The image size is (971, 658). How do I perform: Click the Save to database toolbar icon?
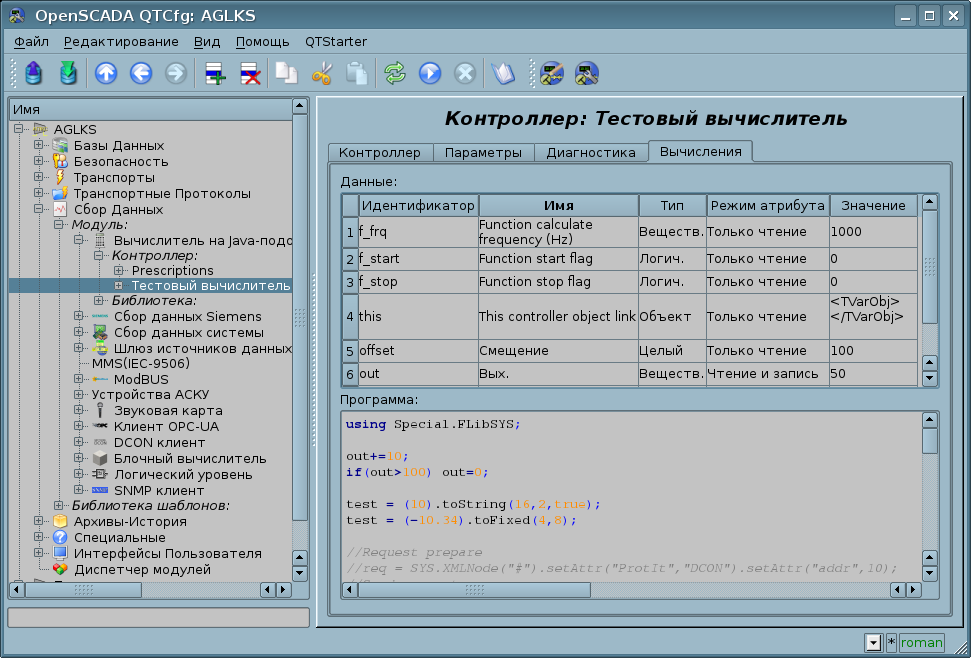[67, 73]
